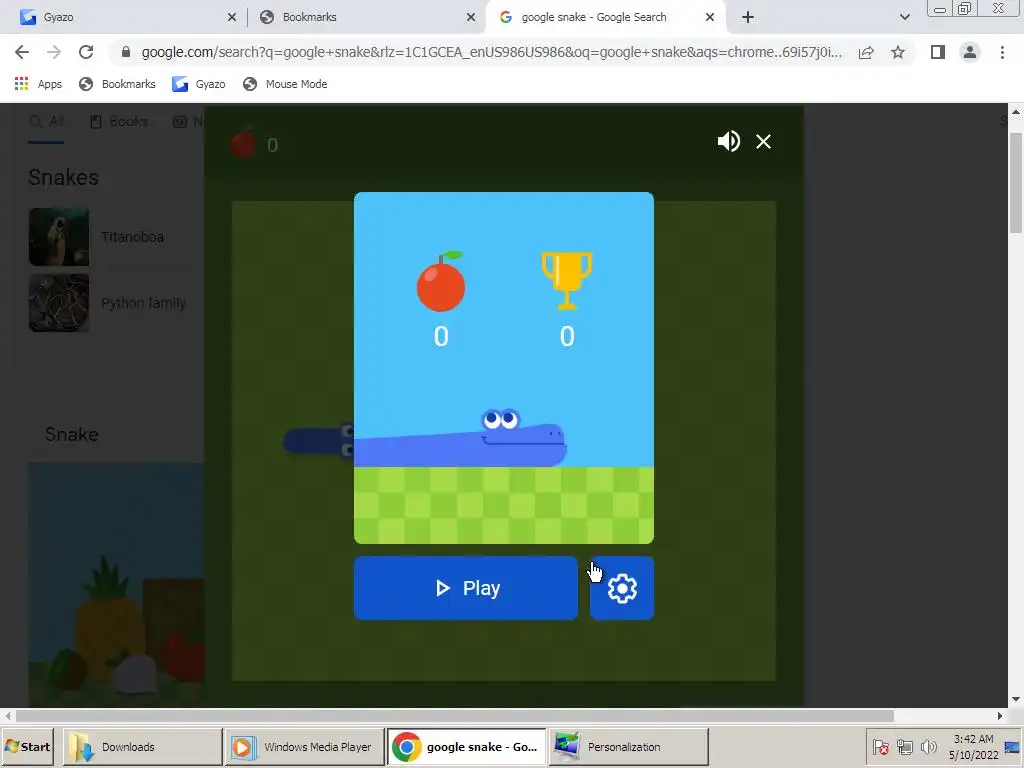Switch to Windows Media Player taskbar
Image resolution: width=1024 pixels, height=768 pixels.
305,746
